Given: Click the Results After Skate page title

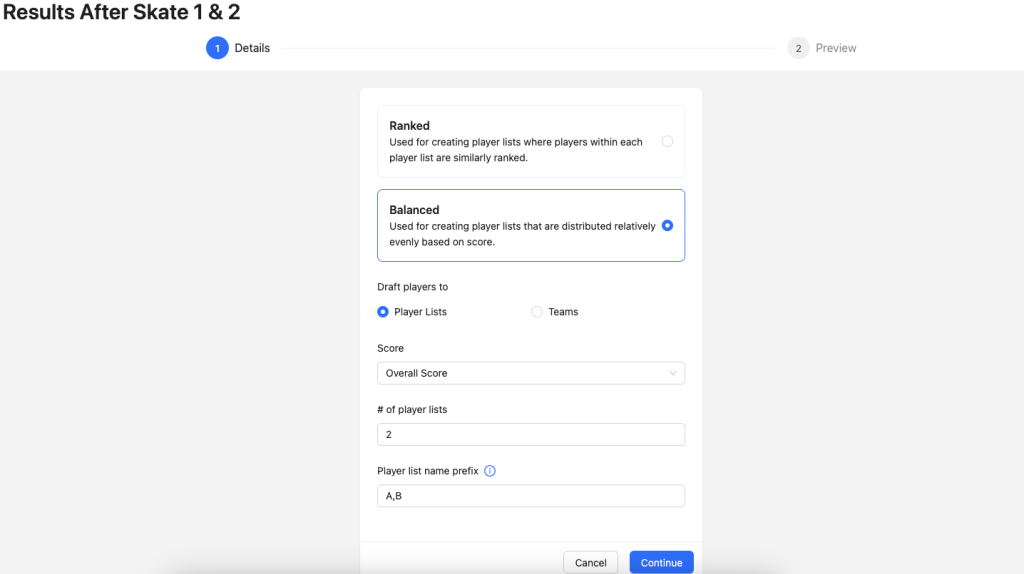Looking at the screenshot, I should click(x=121, y=13).
